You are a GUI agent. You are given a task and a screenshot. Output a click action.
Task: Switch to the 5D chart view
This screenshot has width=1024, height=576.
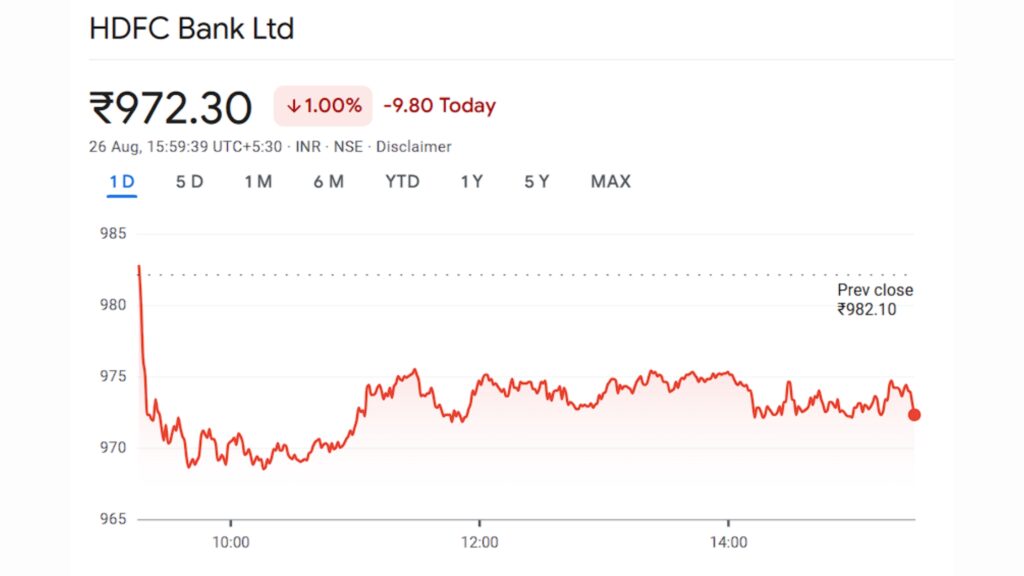(x=188, y=182)
